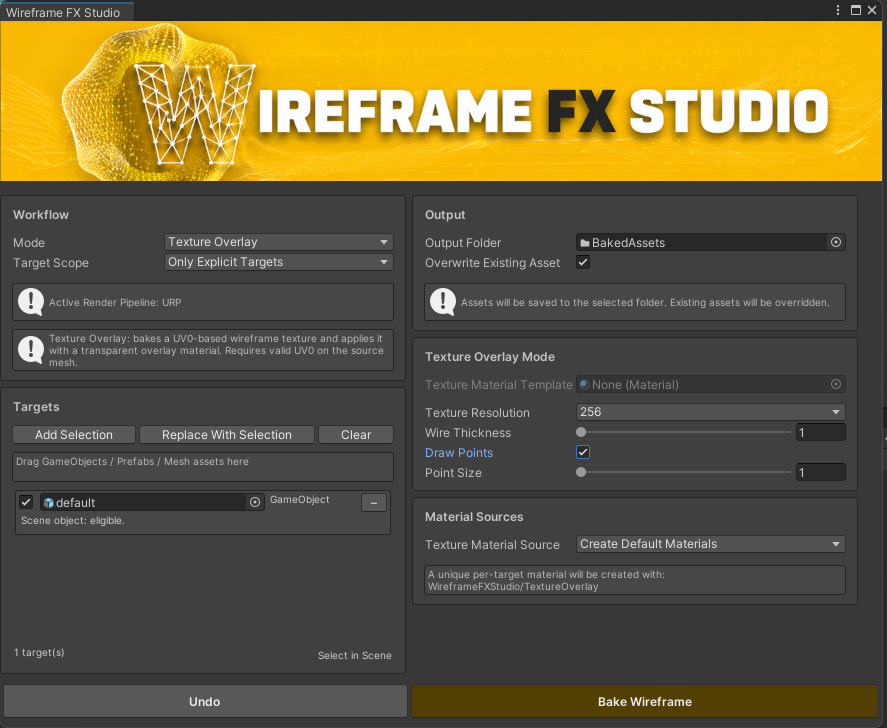The height and width of the screenshot is (728, 887).
Task: Click the Wire Thickness slider handle
Action: 581,432
